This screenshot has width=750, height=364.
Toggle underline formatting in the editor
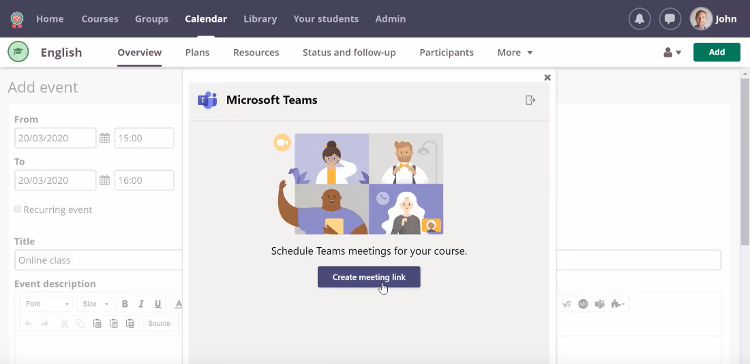[x=157, y=304]
